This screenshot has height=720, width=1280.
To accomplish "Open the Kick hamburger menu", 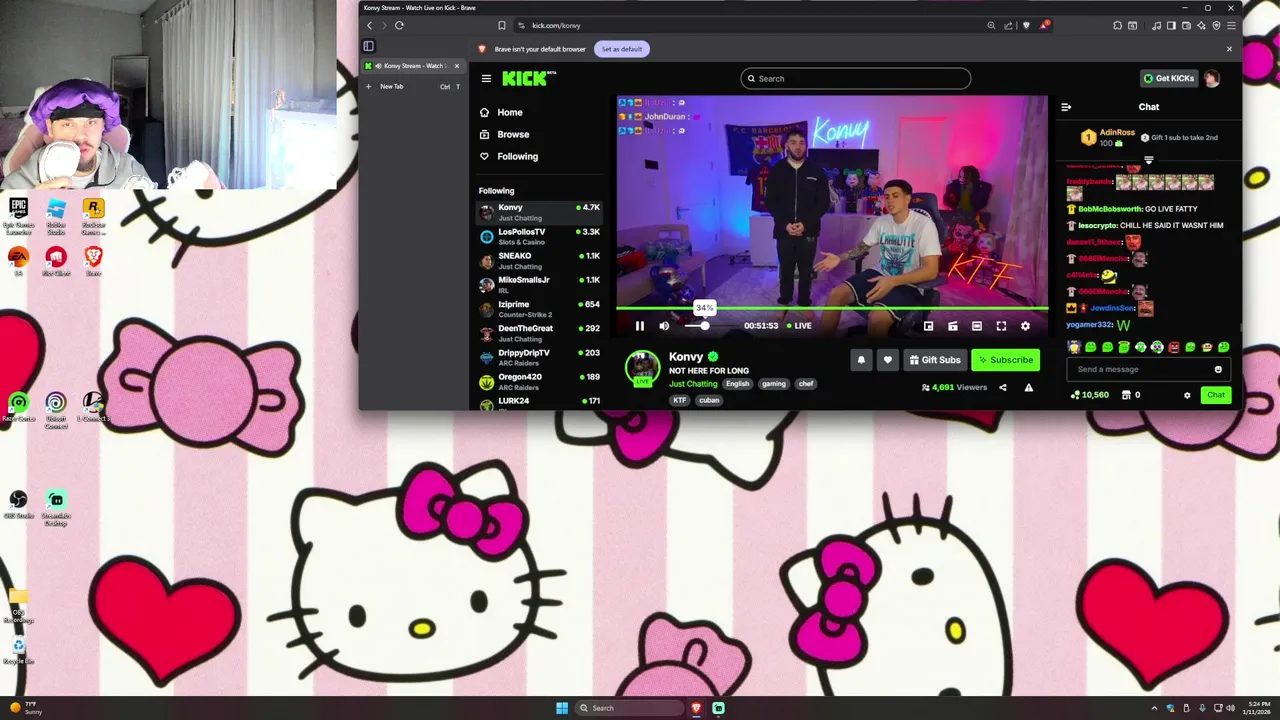I will (x=486, y=79).
